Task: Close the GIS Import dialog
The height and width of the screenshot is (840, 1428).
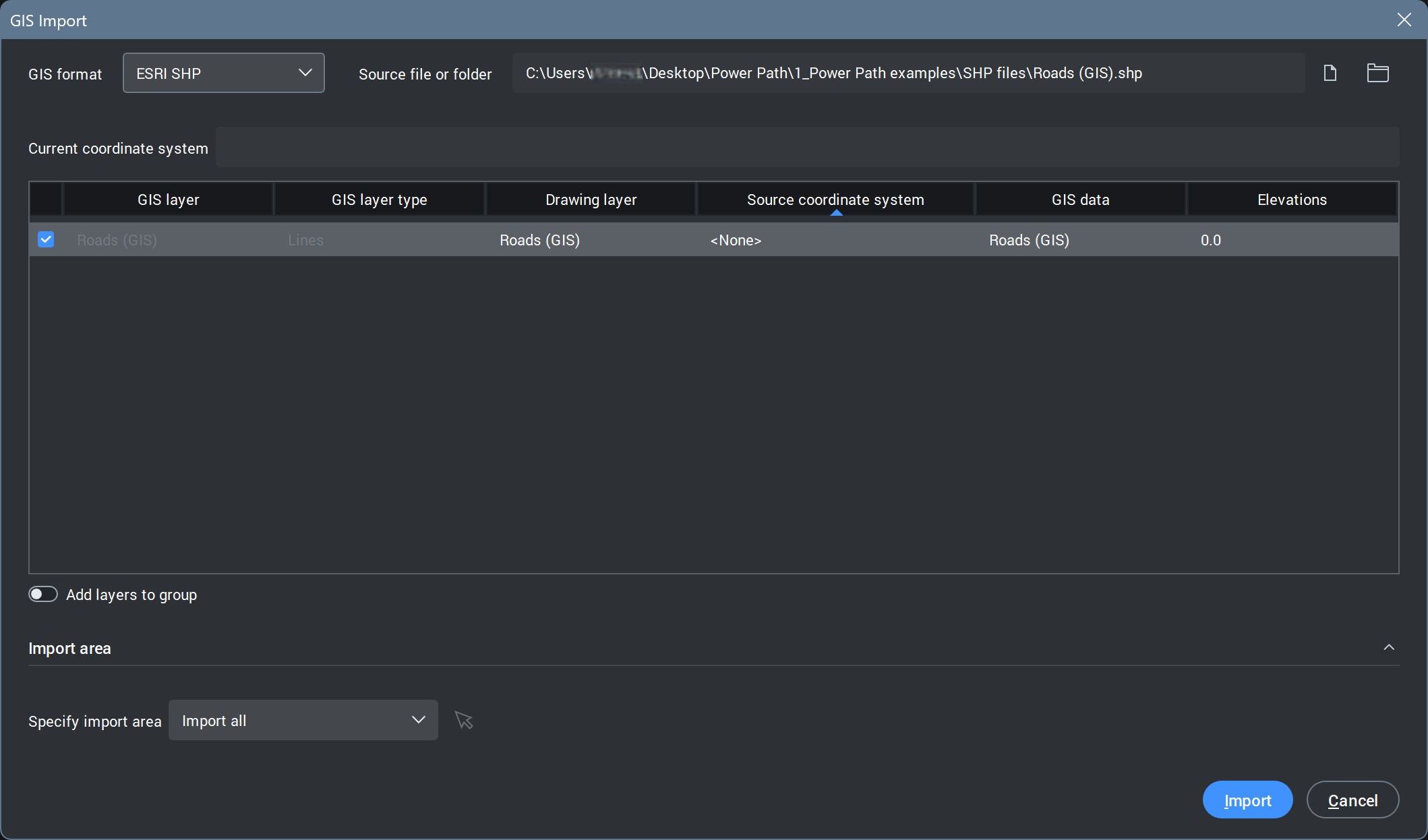Action: pyautogui.click(x=1404, y=20)
